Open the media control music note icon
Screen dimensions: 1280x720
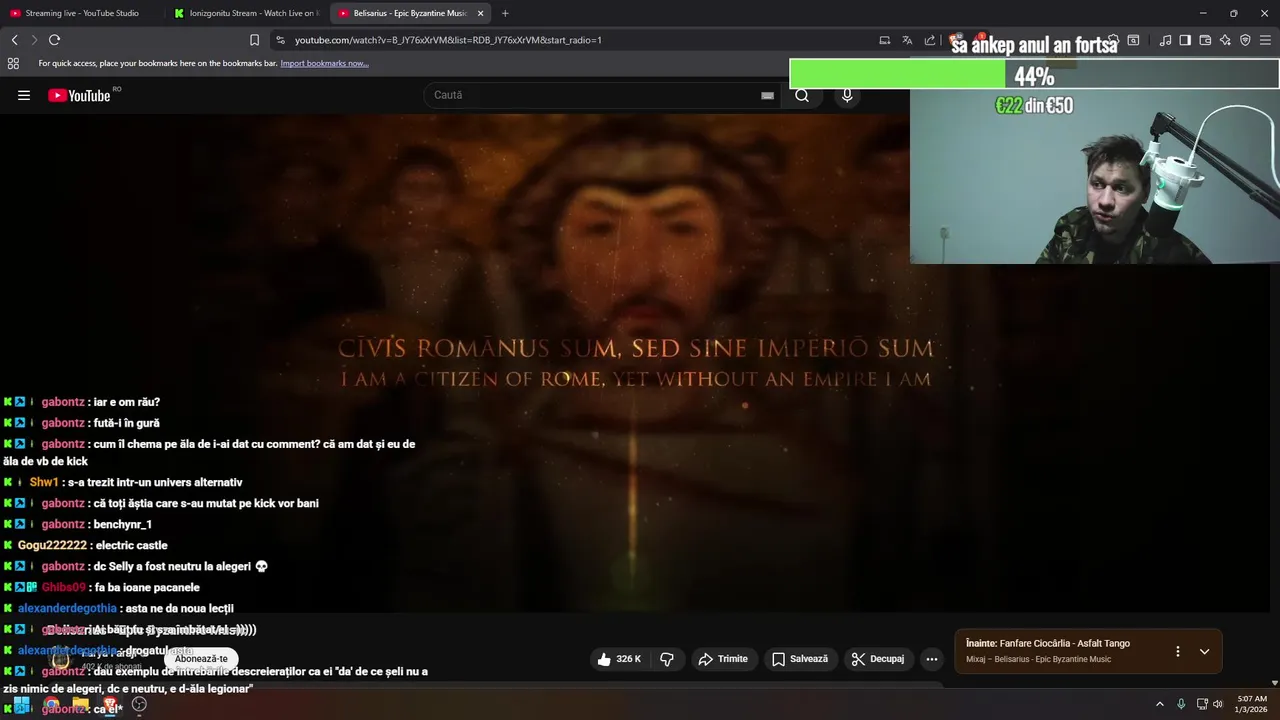point(1165,40)
